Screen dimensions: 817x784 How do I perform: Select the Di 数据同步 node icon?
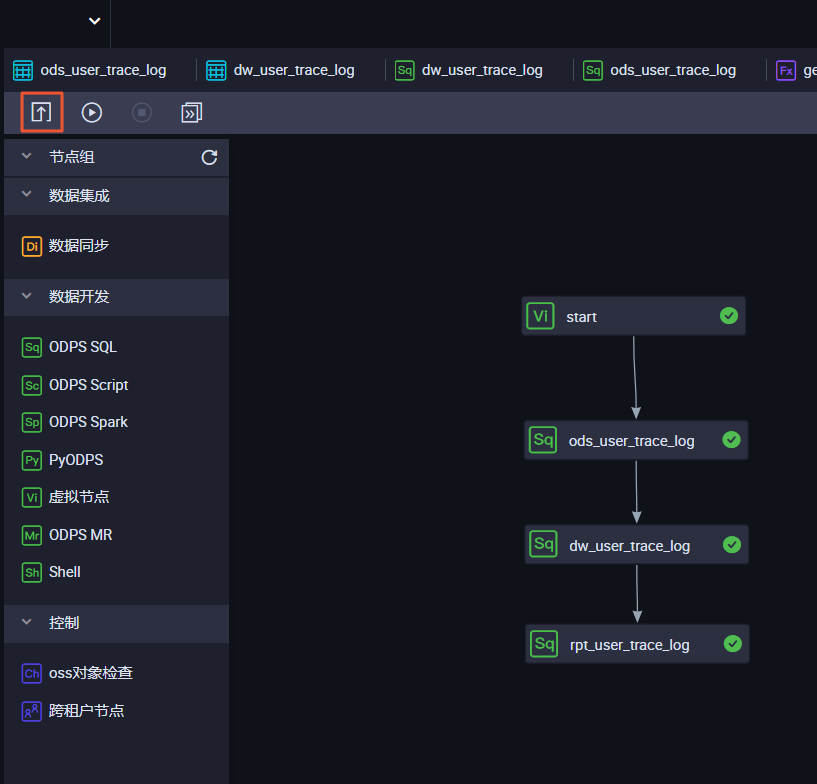32,246
